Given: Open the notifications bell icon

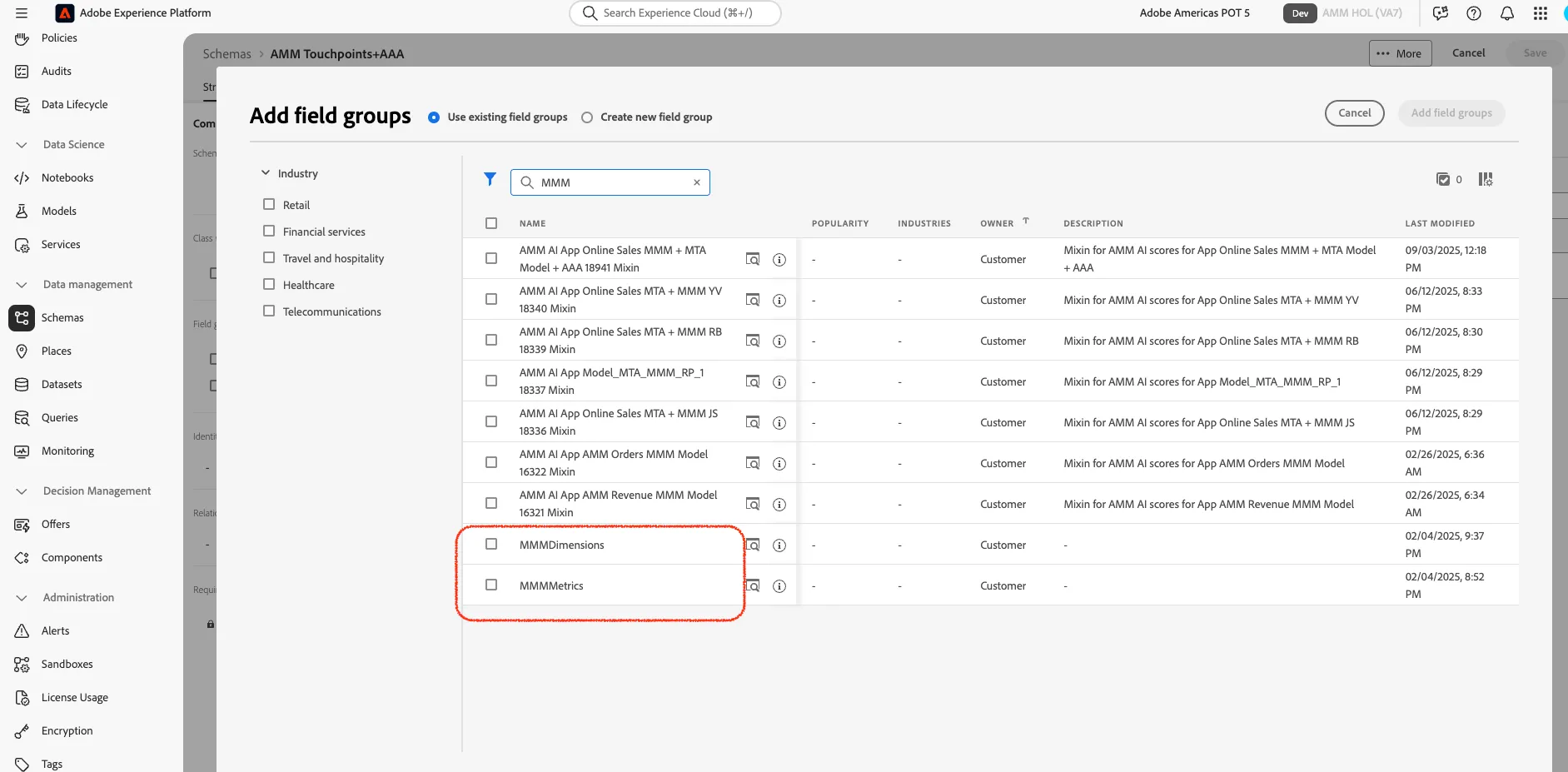Looking at the screenshot, I should tap(1507, 13).
